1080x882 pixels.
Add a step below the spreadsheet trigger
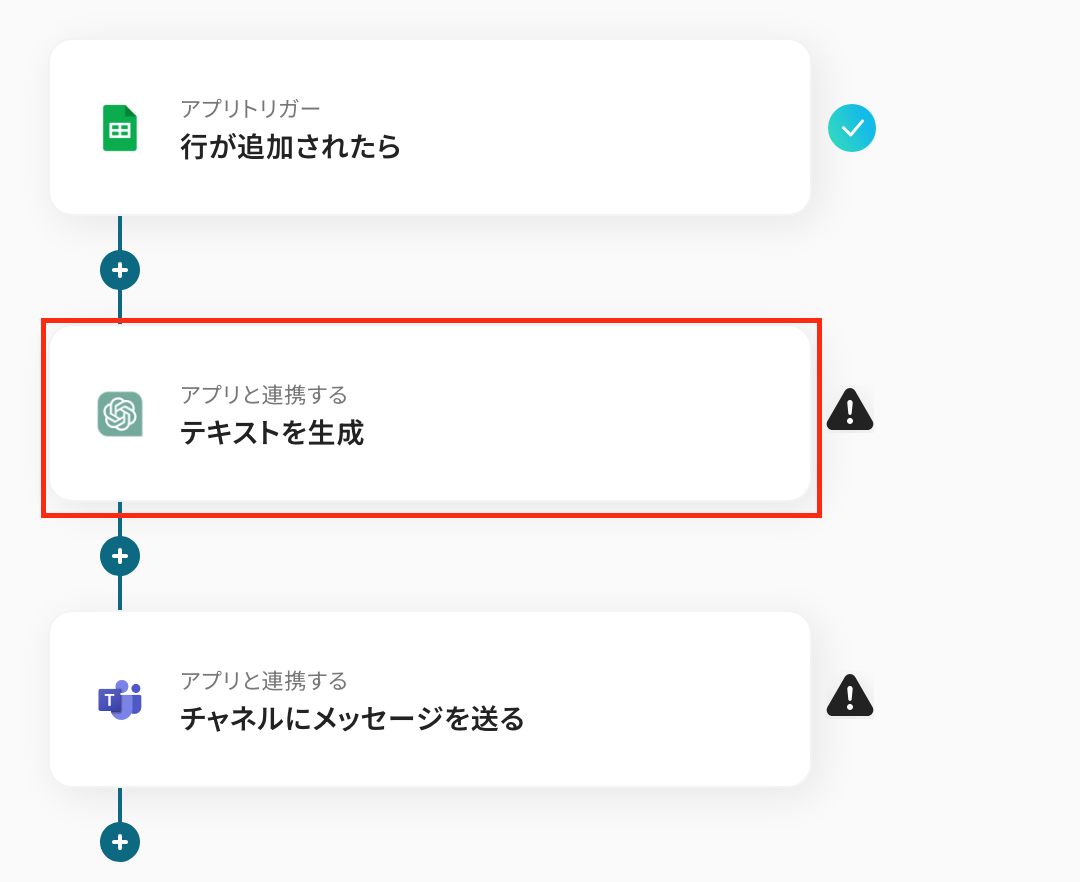tap(120, 270)
